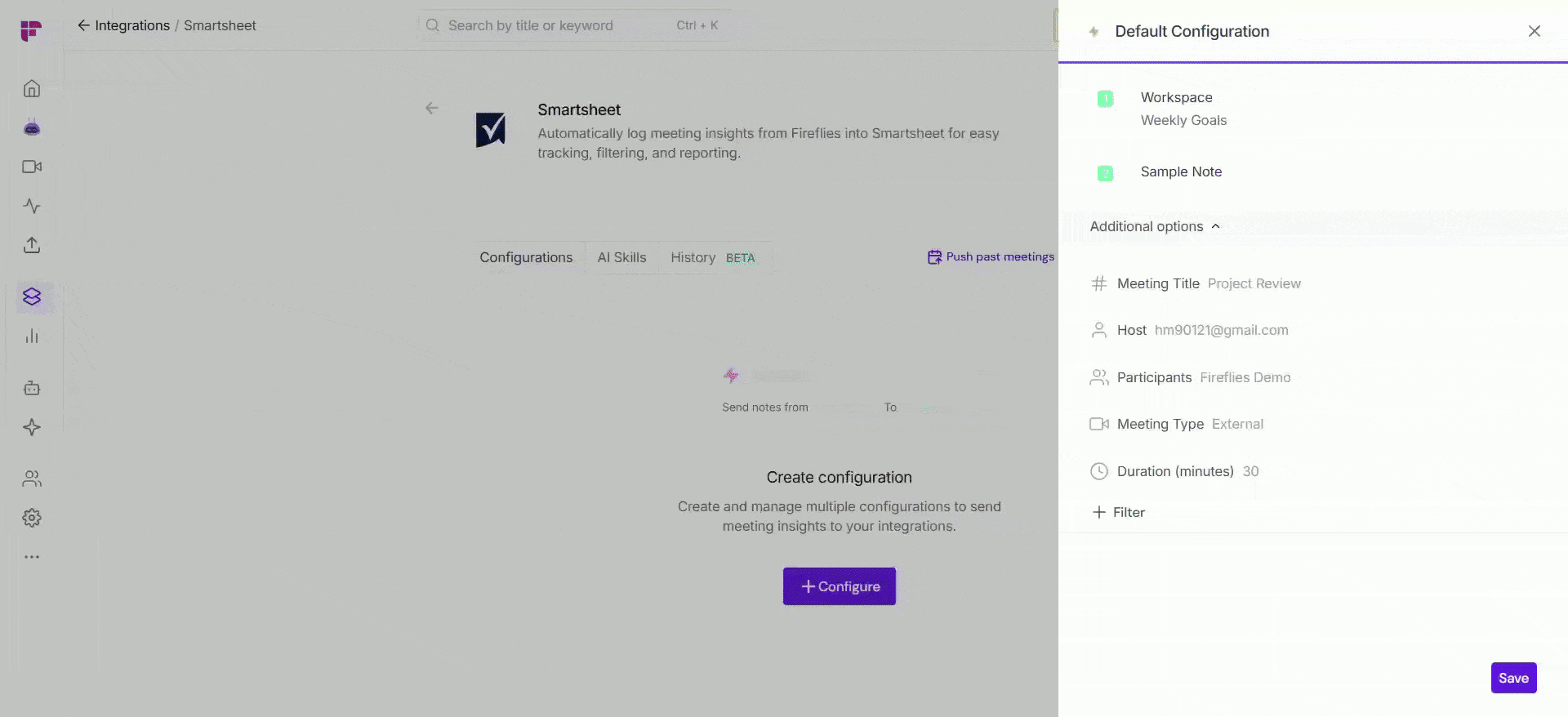Add a new Filter option
Viewport: 1568px width, 717px height.
point(1119,512)
